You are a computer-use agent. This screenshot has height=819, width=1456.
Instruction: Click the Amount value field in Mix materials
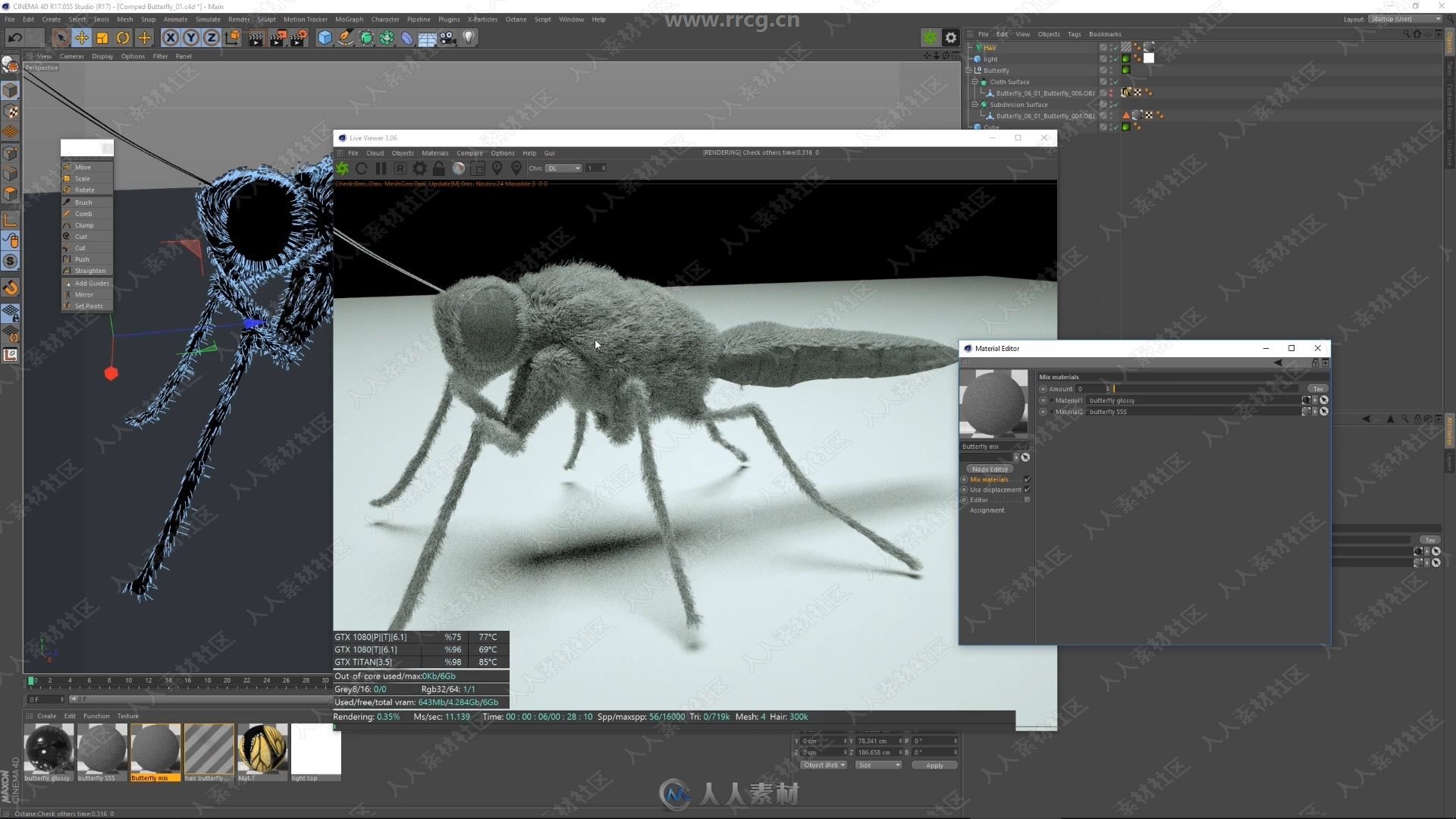click(x=1091, y=389)
